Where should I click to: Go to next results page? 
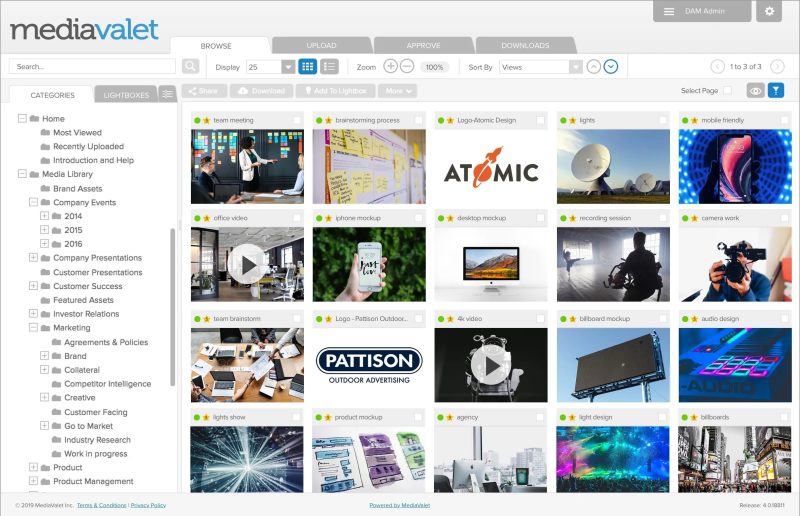tap(777, 67)
